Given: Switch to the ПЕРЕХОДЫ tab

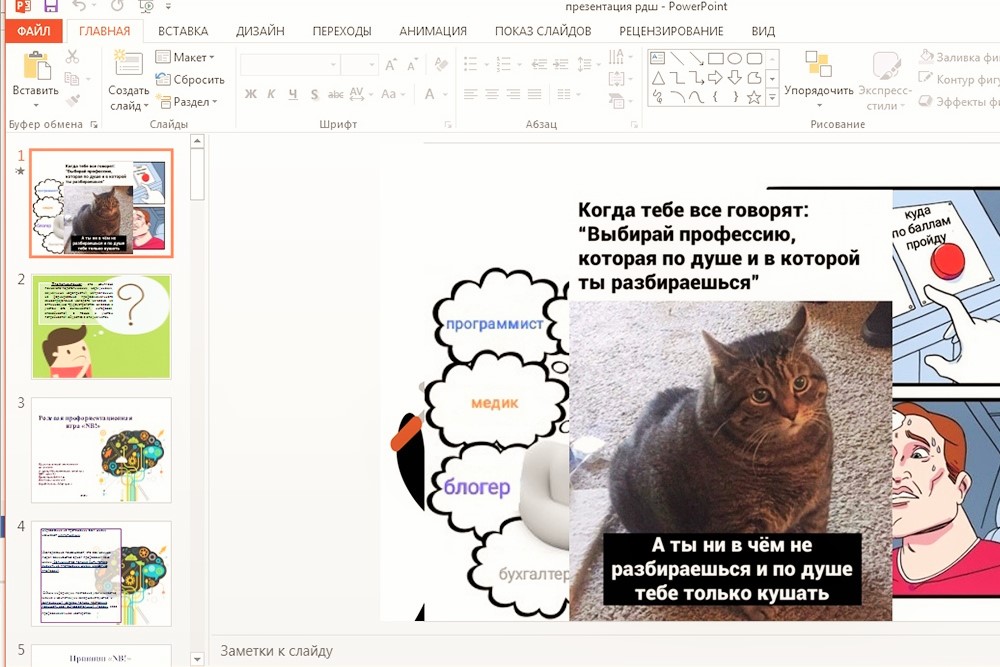Looking at the screenshot, I should pyautogui.click(x=342, y=31).
